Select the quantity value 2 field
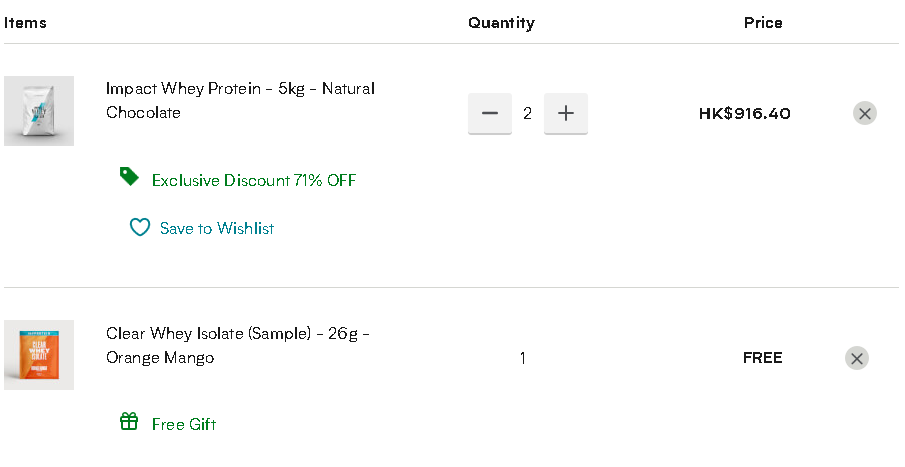 click(x=528, y=113)
